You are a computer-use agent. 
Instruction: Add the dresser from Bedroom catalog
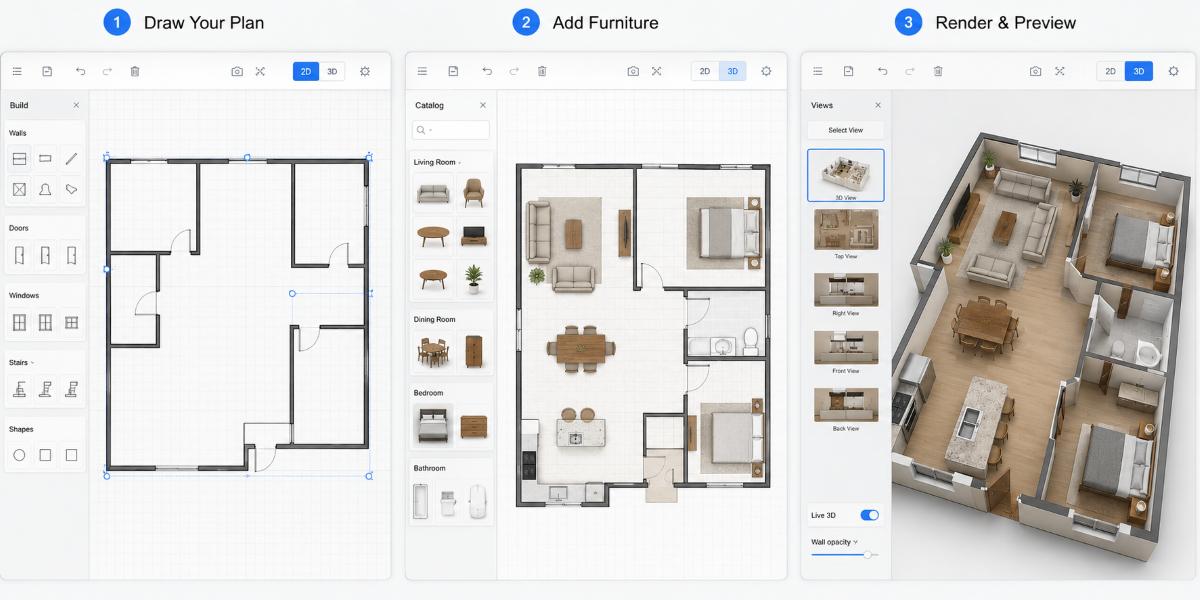click(x=474, y=425)
